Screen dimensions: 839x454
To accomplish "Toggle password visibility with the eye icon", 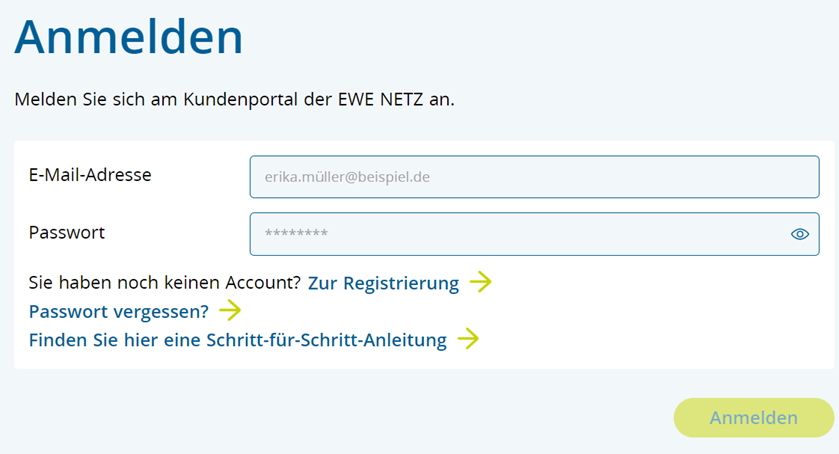I will pos(799,234).
